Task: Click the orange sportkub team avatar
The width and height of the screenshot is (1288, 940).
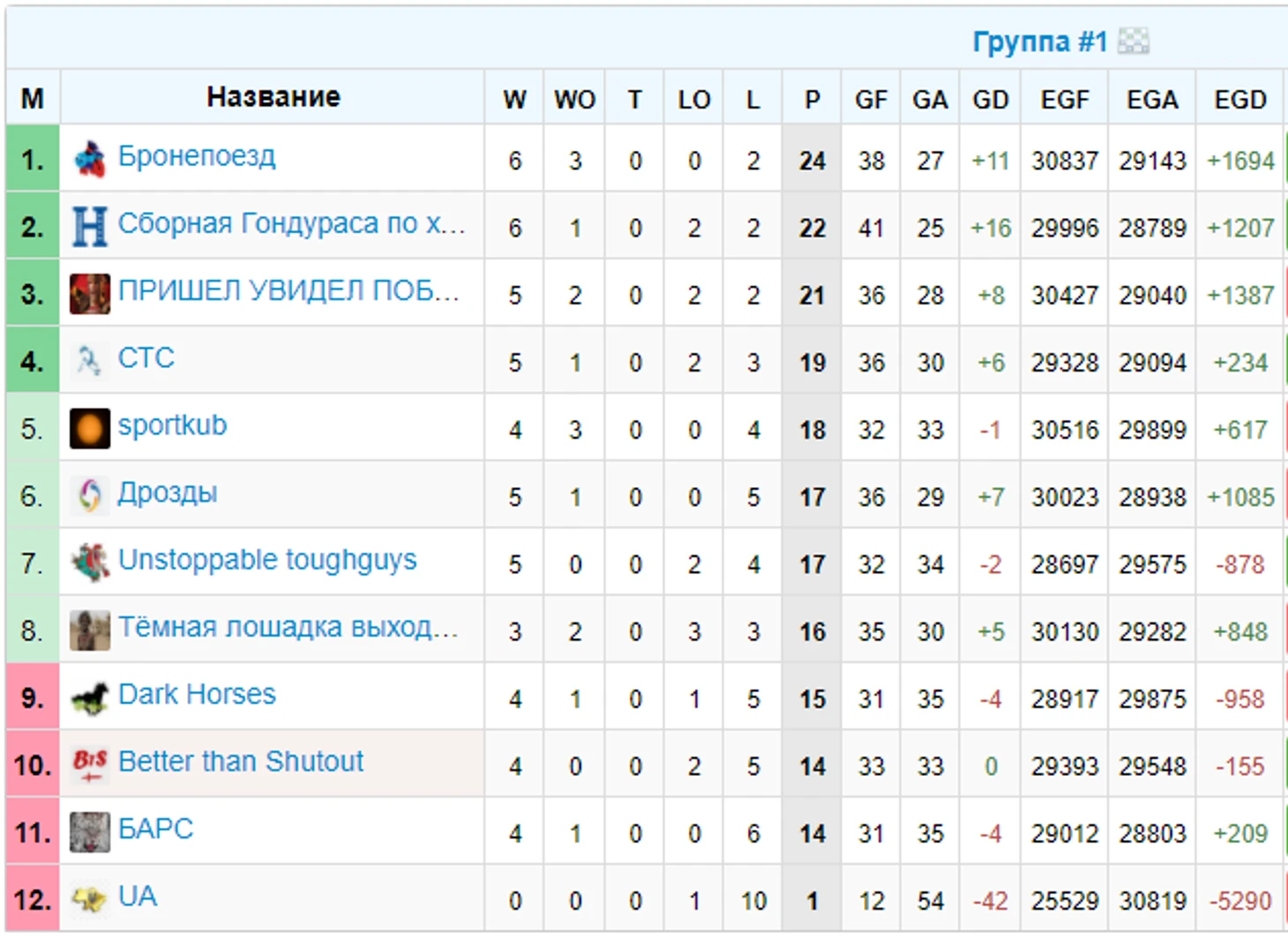Action: point(89,429)
